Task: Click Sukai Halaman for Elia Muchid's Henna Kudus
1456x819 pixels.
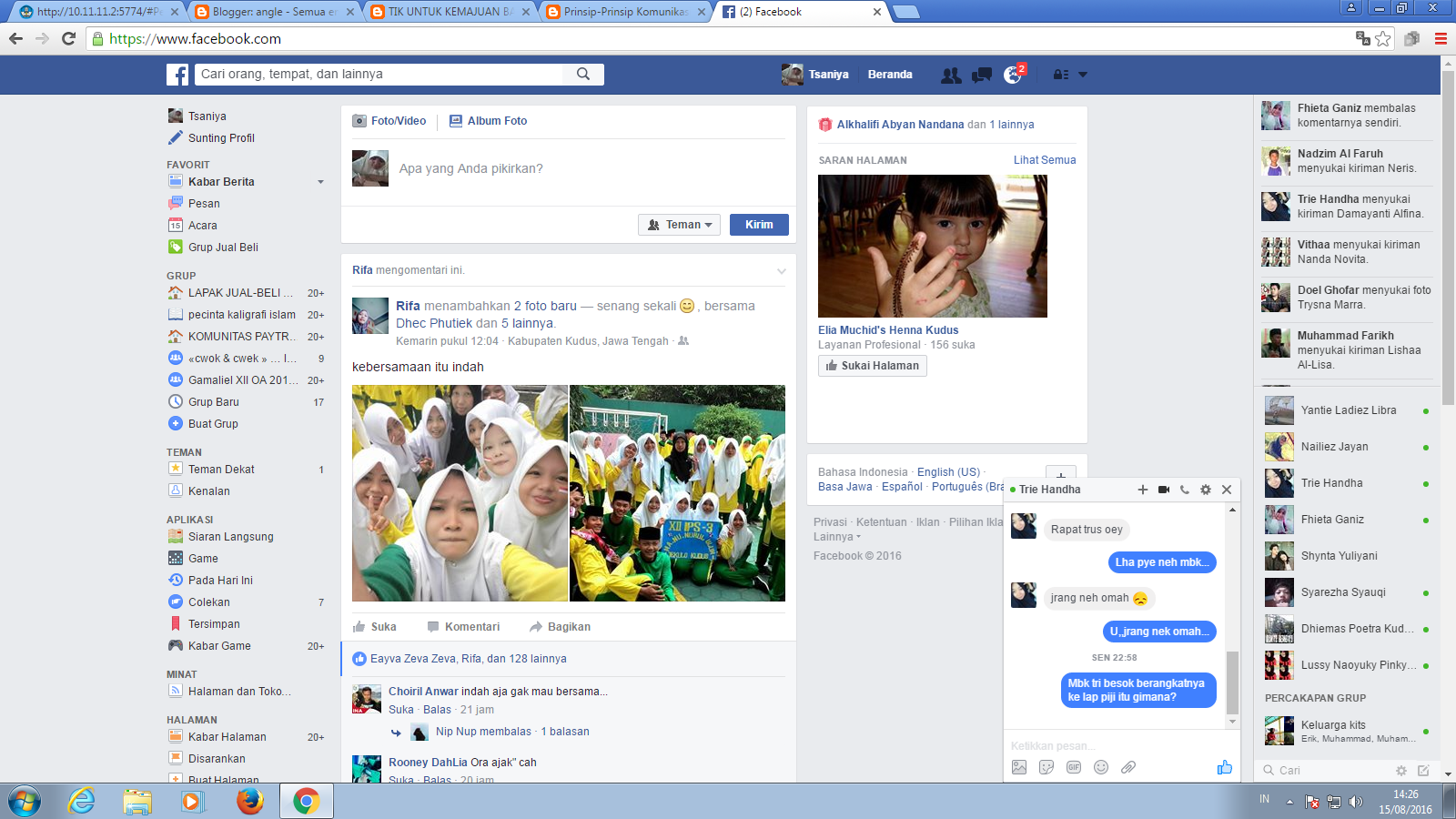Action: coord(872,365)
